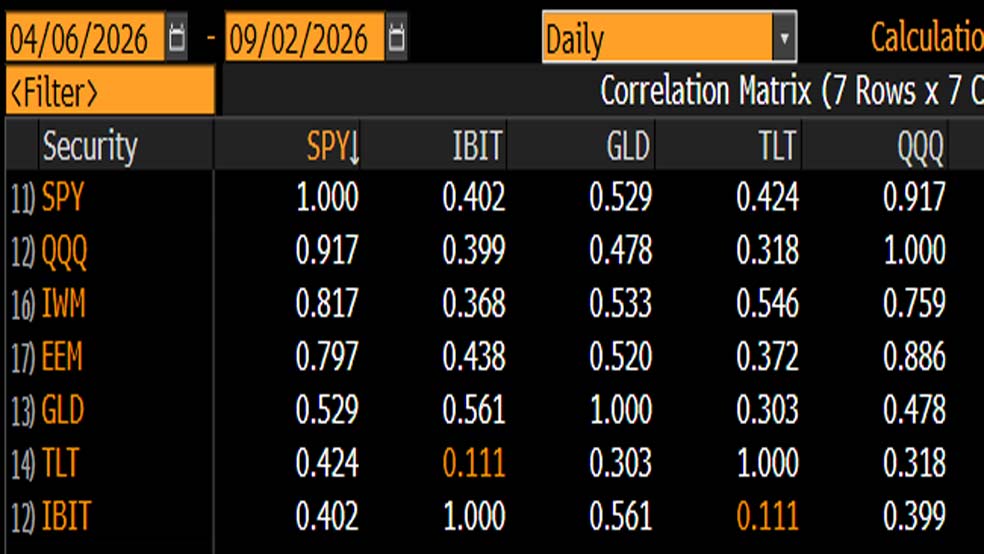Click TLT row's 0.303 value under GLD
984x554 pixels.
tap(621, 463)
